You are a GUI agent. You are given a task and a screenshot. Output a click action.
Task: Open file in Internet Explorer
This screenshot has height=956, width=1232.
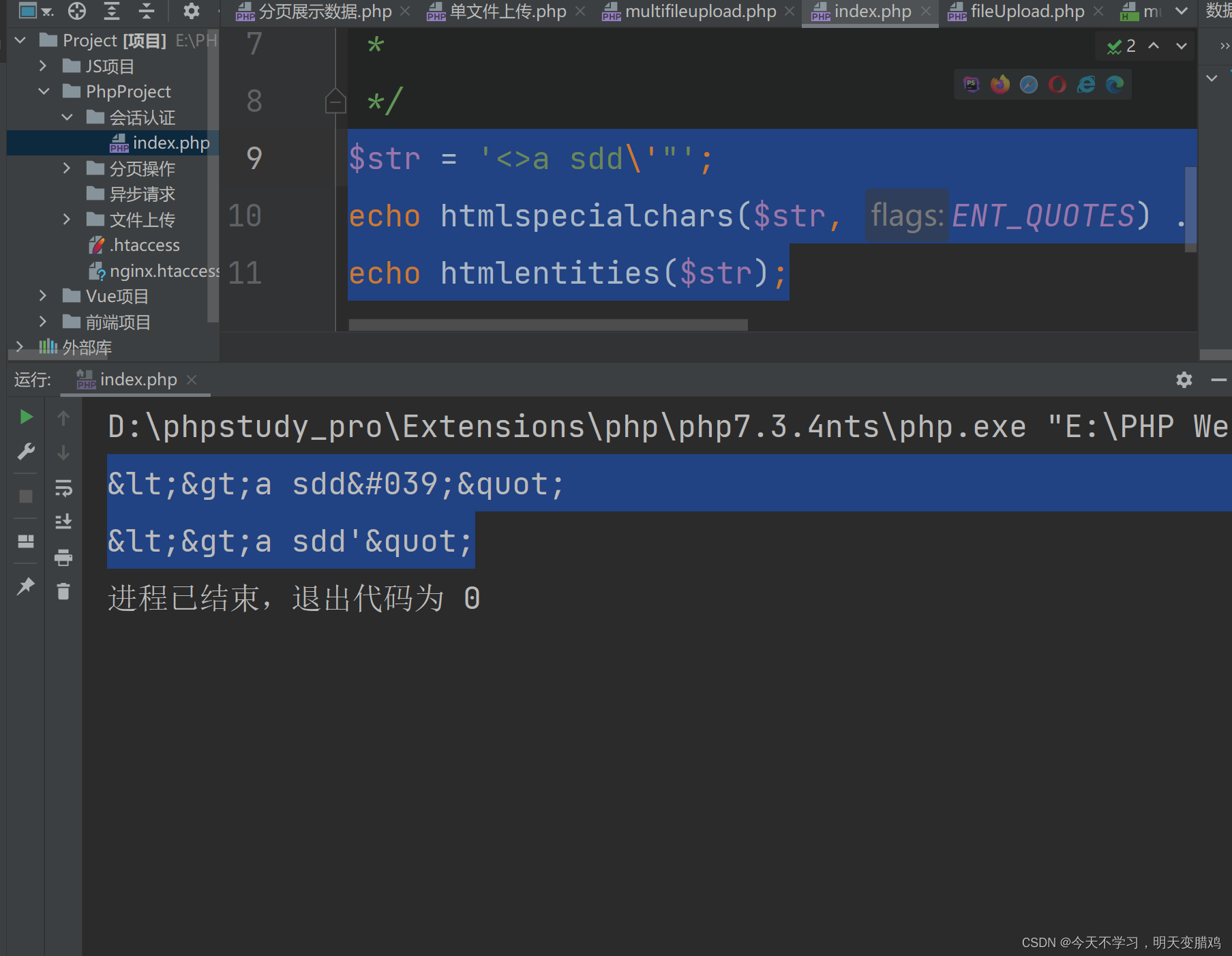pos(1086,84)
